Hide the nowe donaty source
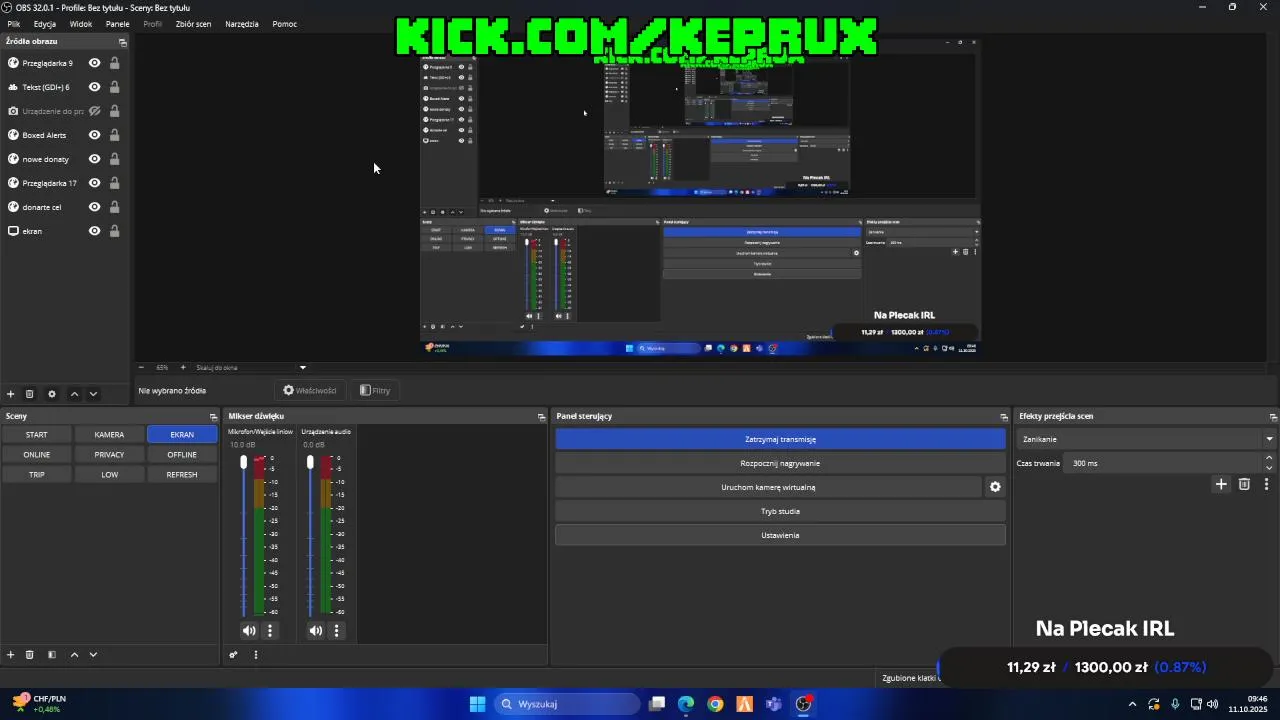 click(94, 159)
